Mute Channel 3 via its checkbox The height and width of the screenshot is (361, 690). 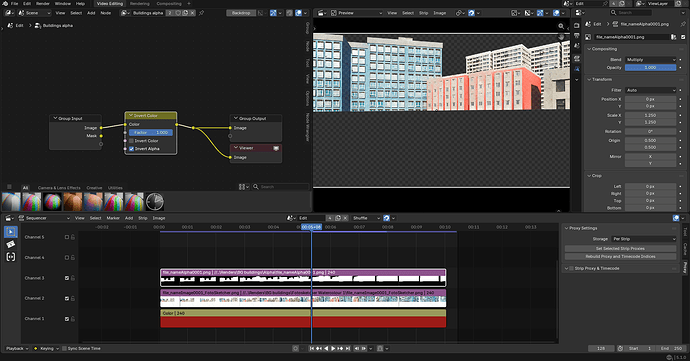pyautogui.click(x=67, y=278)
